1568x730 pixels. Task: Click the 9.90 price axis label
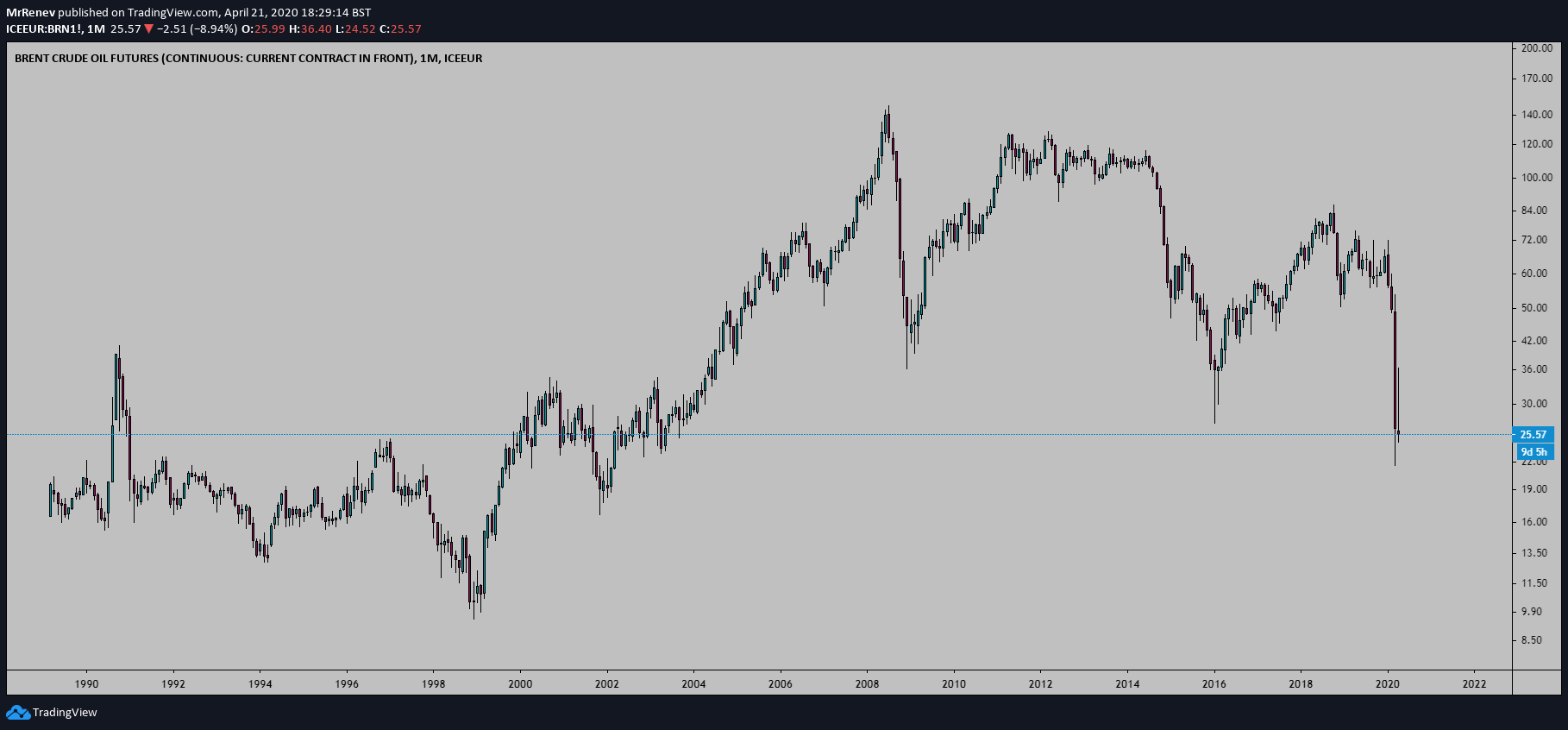click(1532, 612)
